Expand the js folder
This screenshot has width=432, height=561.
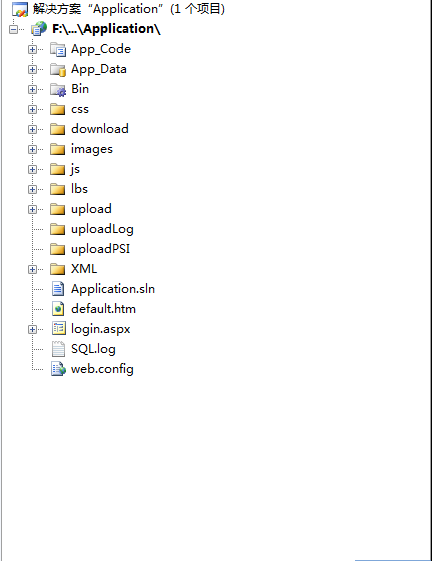tap(32, 170)
